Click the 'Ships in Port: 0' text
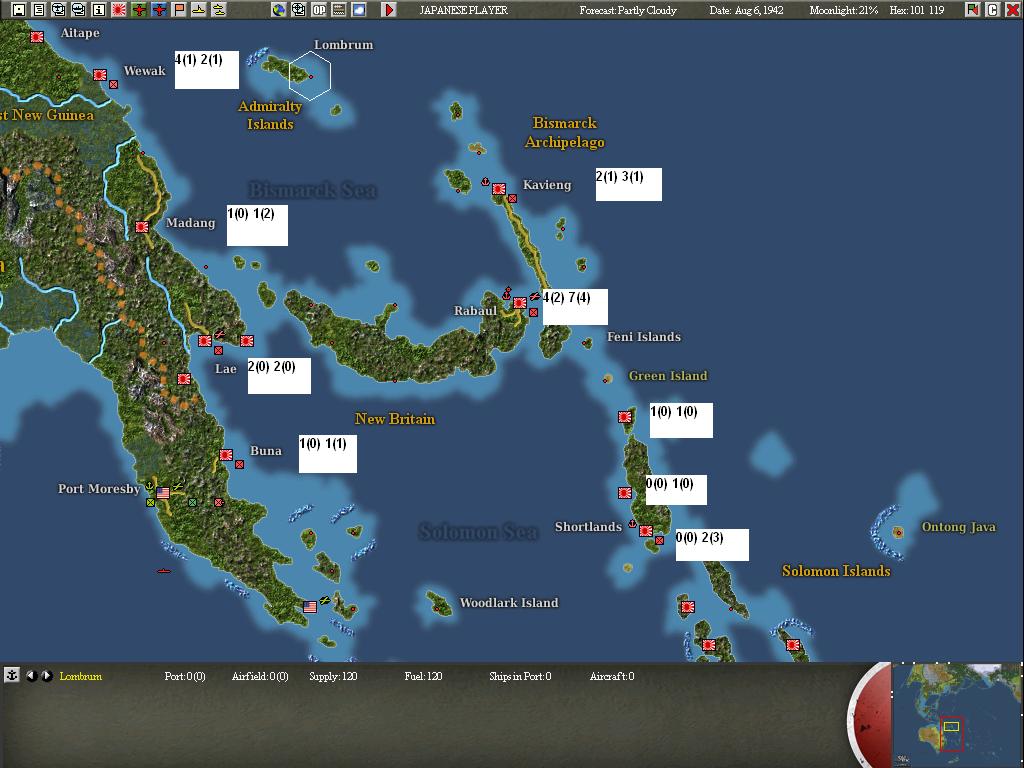This screenshot has width=1024, height=768. pyautogui.click(x=520, y=677)
